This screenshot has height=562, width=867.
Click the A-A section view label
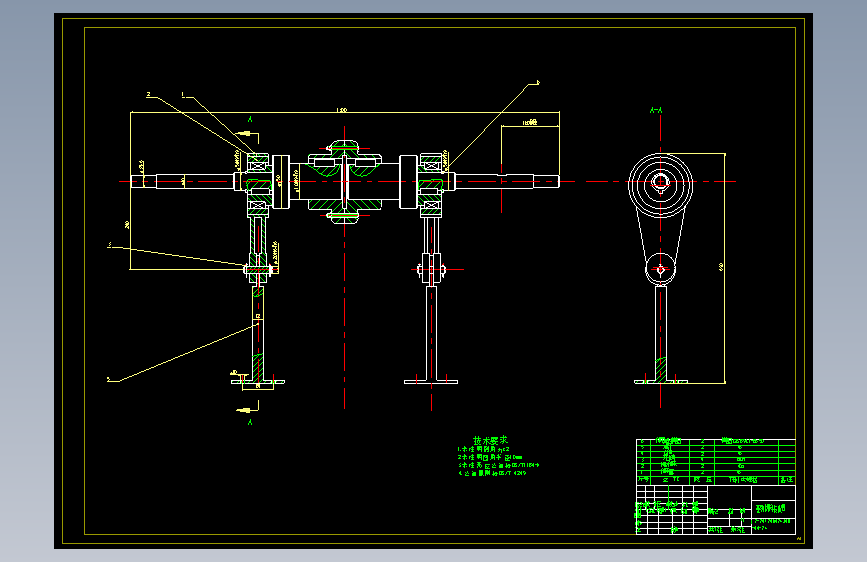tap(656, 111)
